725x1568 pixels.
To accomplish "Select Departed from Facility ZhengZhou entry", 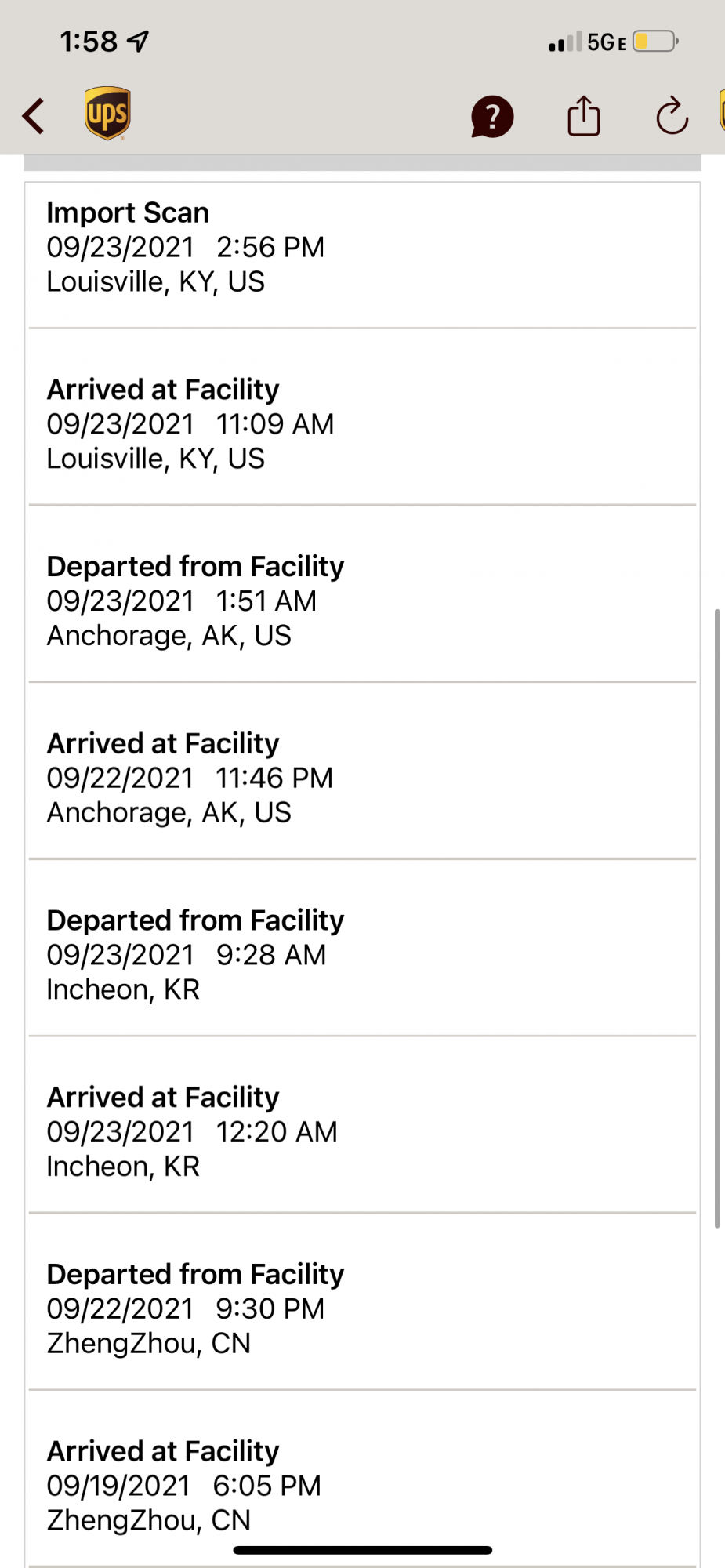I will point(362,1308).
